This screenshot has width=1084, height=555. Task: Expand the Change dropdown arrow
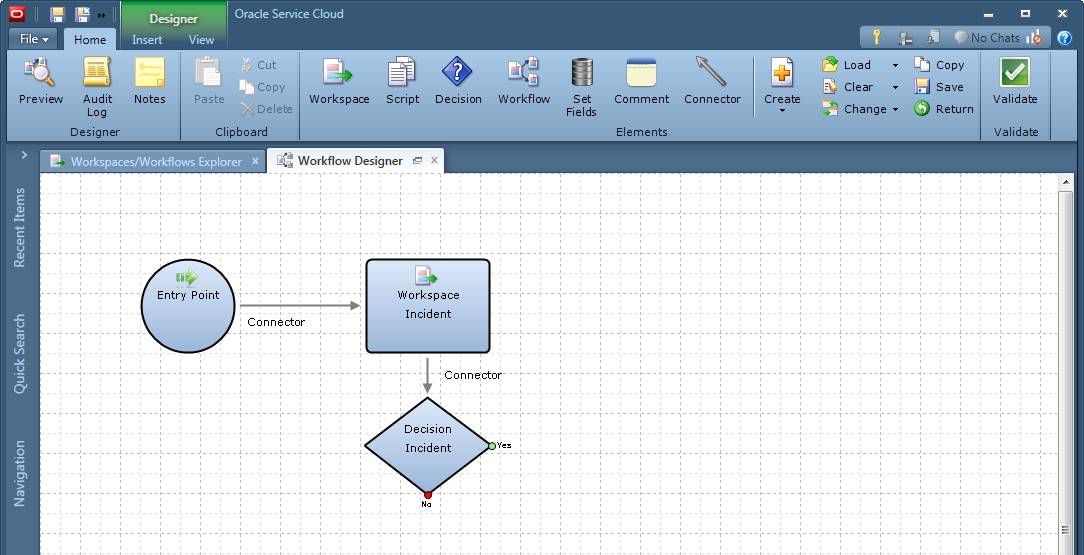895,109
